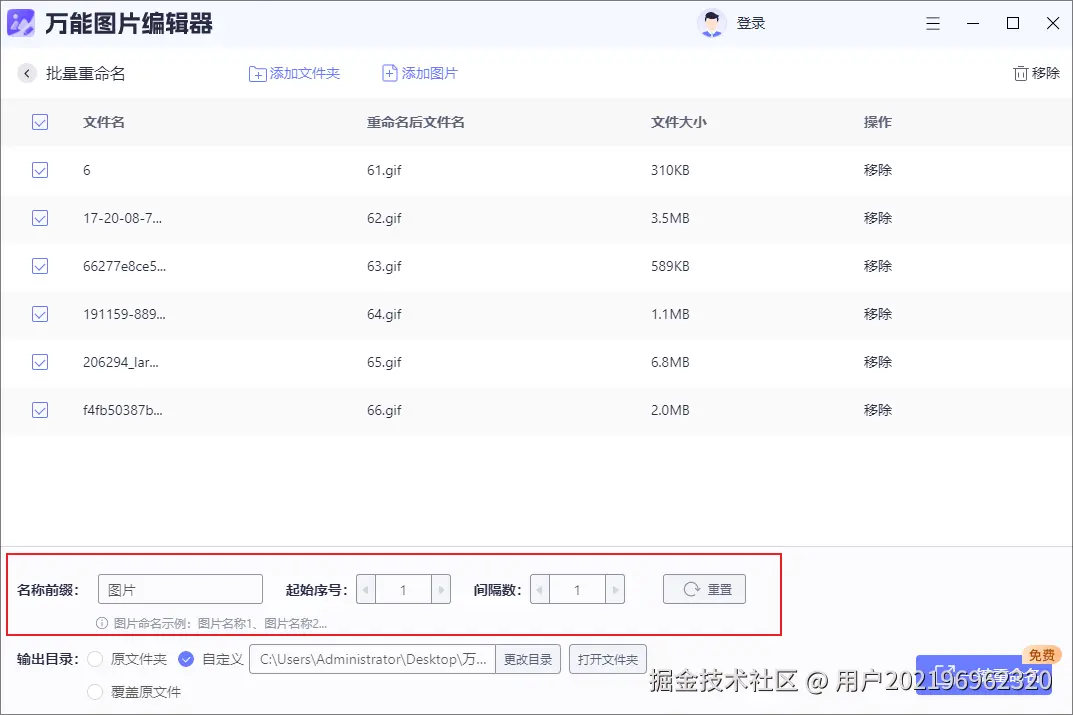Remove the 63.gif row via 移除
The height and width of the screenshot is (715, 1073).
(x=877, y=266)
